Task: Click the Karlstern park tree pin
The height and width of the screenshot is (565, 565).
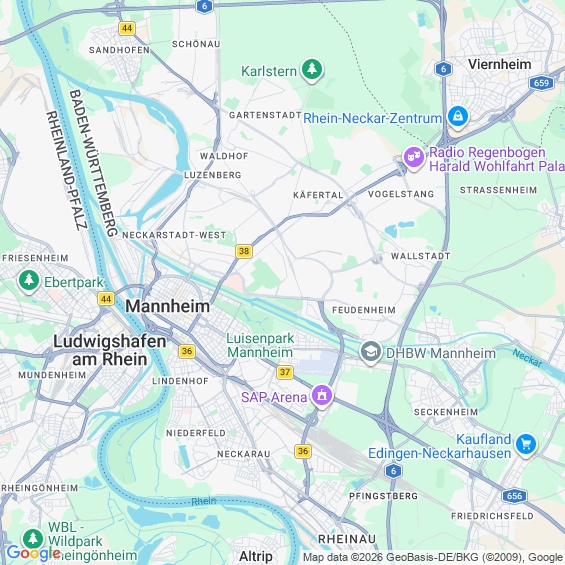Action: (312, 70)
